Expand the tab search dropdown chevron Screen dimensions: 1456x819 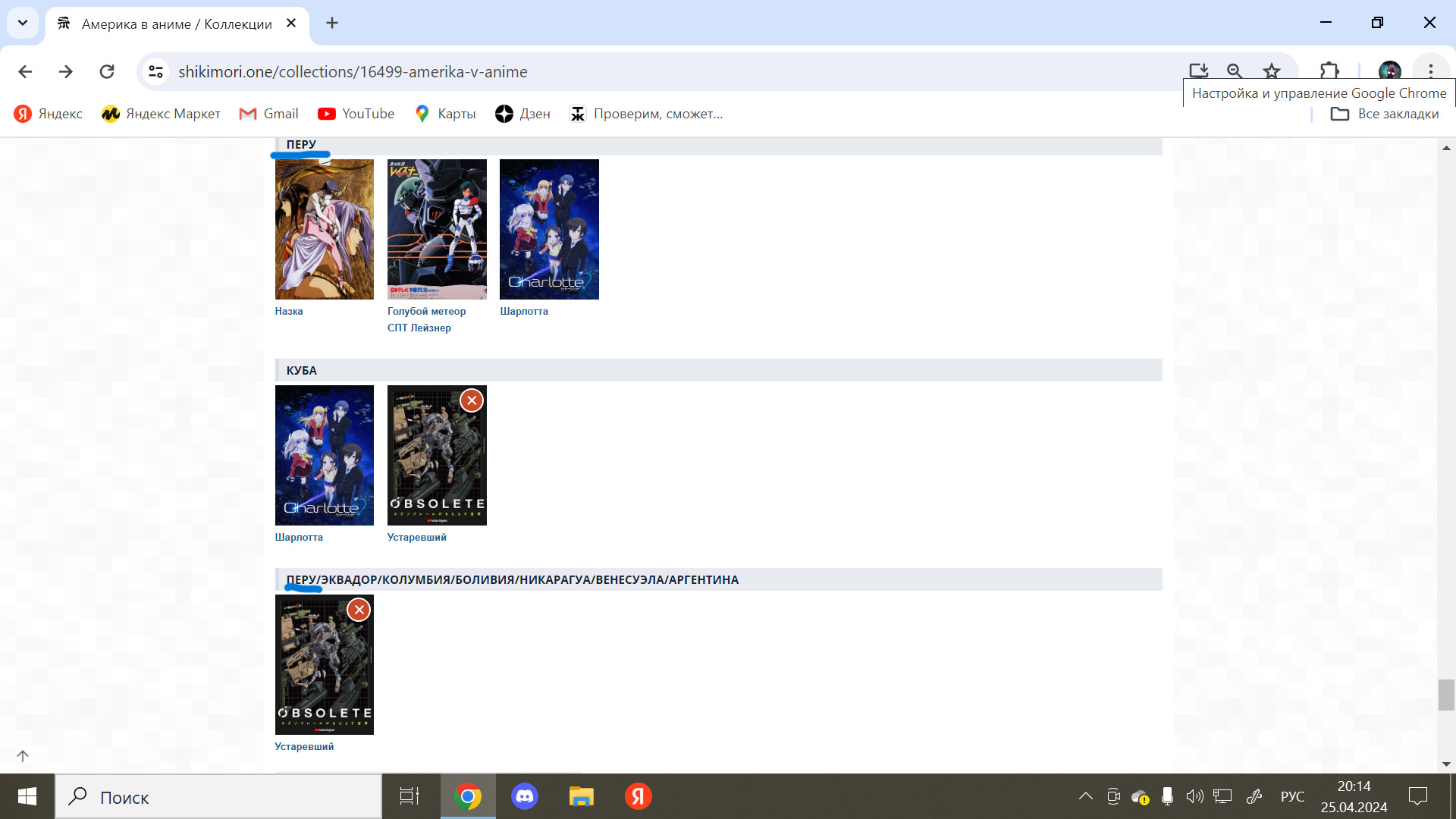point(23,23)
